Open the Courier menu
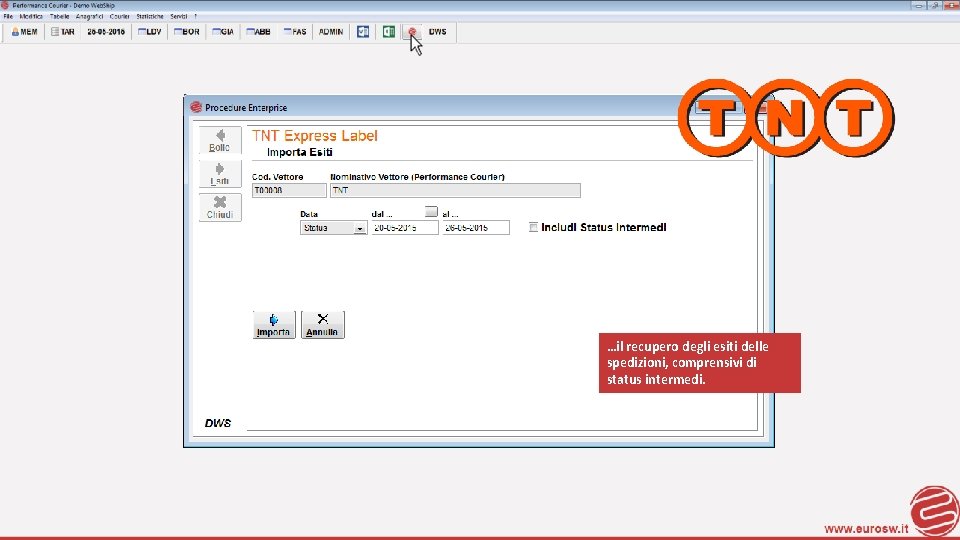 tap(119, 17)
